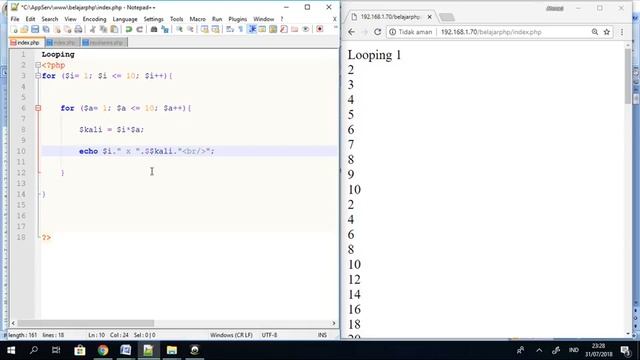Screen dimensions: 640x360
Task: Open the Edit menu in Notepad++
Action: (30, 19)
